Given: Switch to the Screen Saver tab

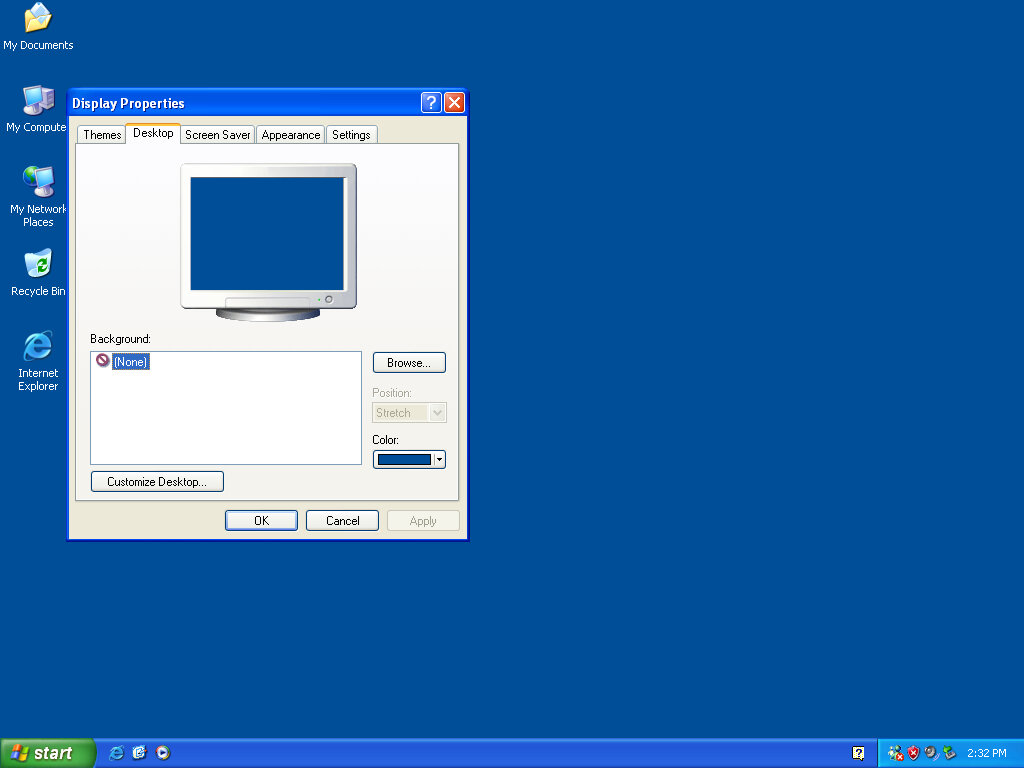Looking at the screenshot, I should pyautogui.click(x=217, y=134).
